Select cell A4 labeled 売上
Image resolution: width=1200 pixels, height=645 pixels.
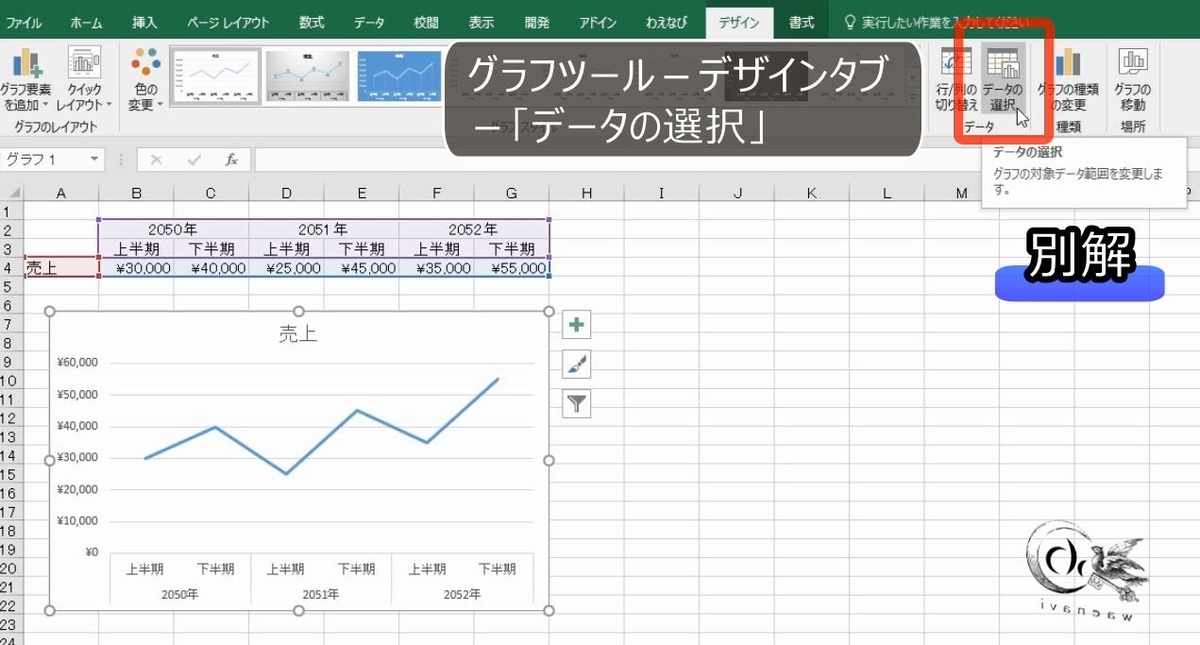tap(61, 268)
